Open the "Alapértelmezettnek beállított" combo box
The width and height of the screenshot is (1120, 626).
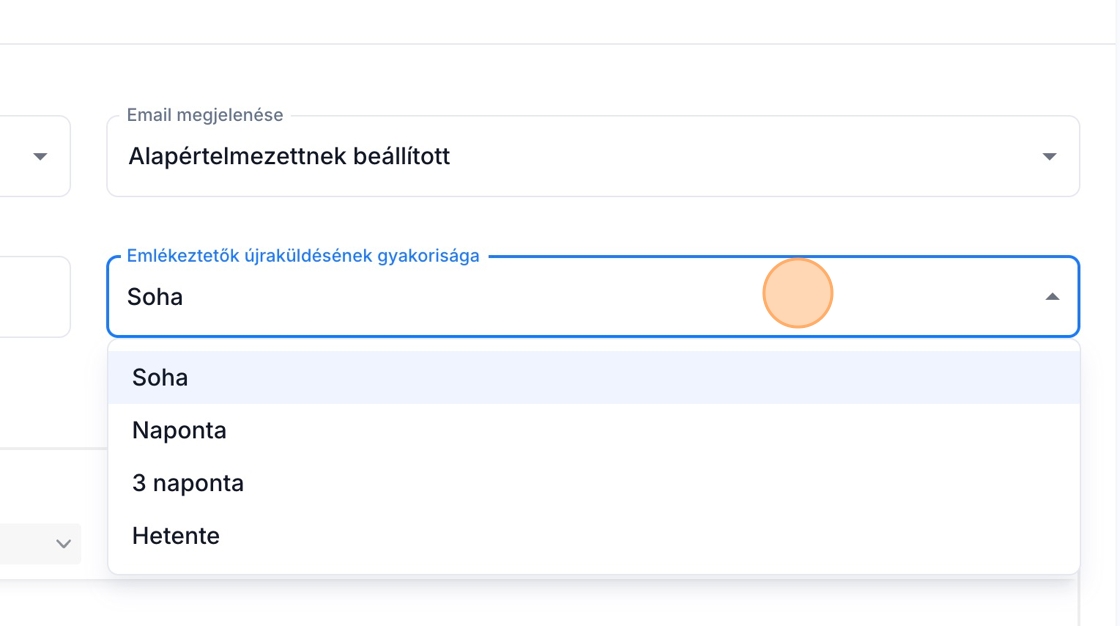[x=289, y=157]
